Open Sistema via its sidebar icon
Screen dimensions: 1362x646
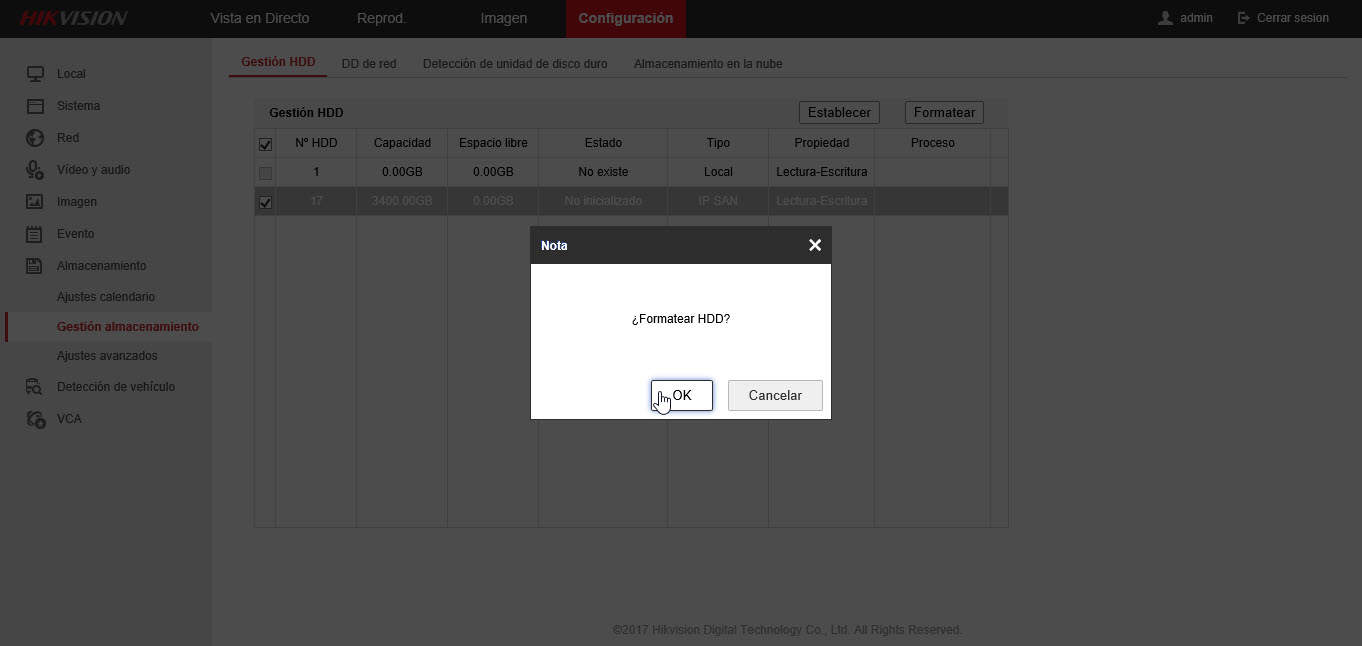[x=35, y=106]
